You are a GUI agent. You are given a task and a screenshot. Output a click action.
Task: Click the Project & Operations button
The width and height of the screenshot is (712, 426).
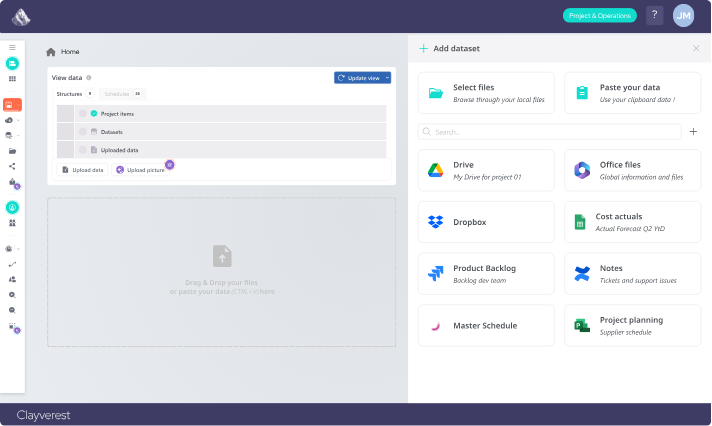tap(599, 15)
